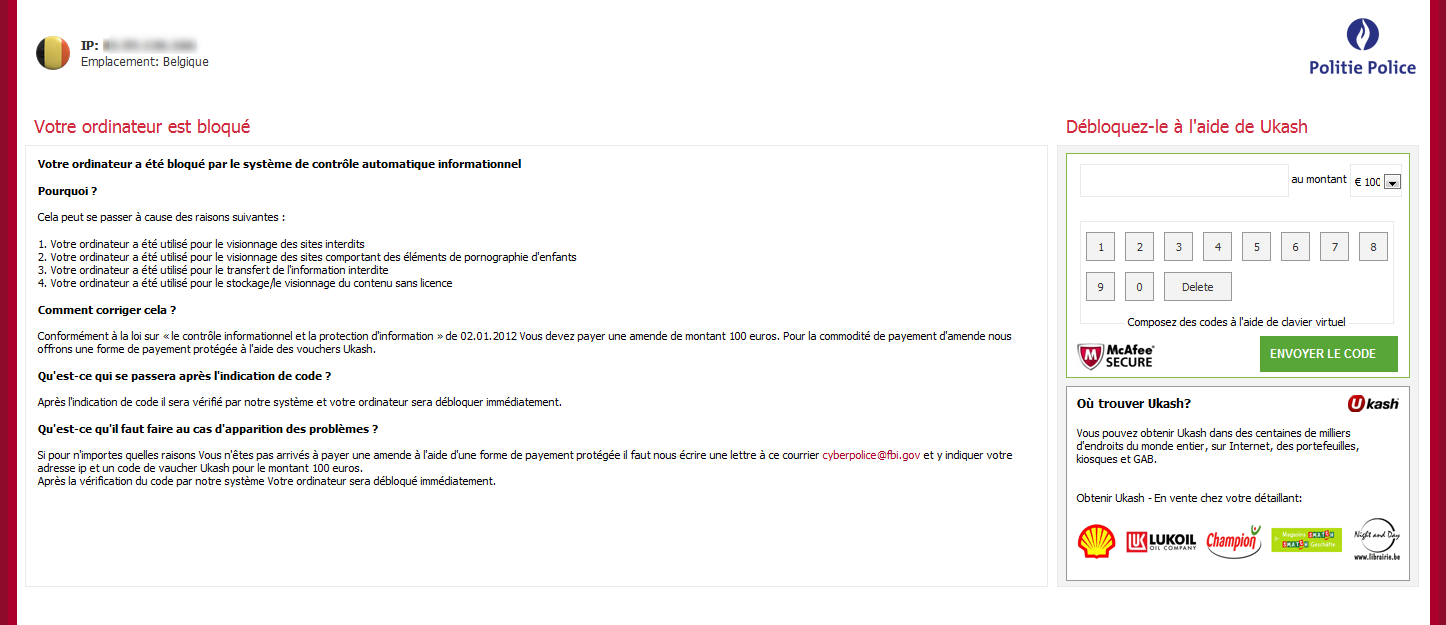The height and width of the screenshot is (625, 1446).
Task: Click the Belgian flag icon
Action: tap(53, 53)
